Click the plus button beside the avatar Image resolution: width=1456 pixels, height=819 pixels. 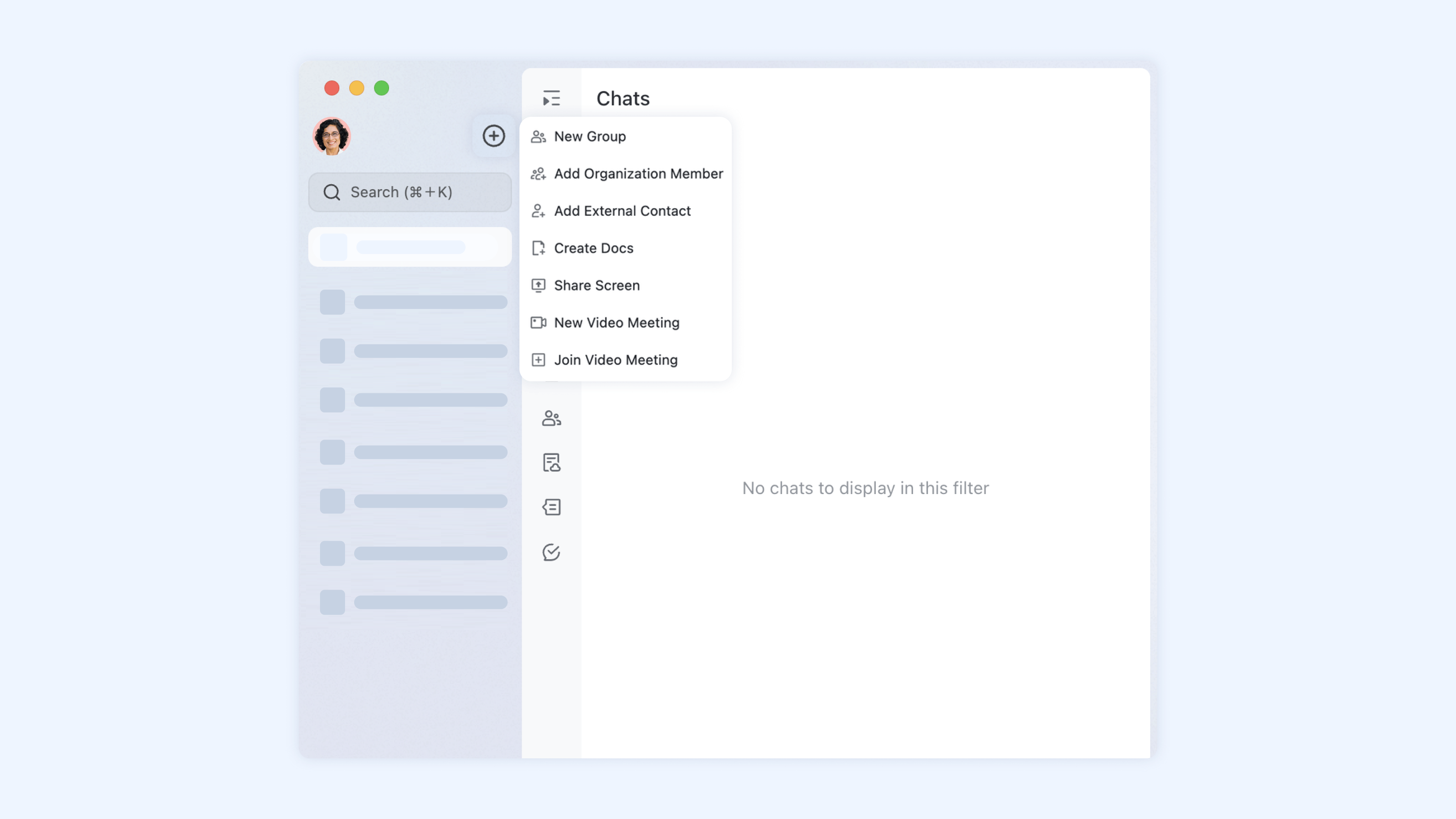(x=493, y=136)
